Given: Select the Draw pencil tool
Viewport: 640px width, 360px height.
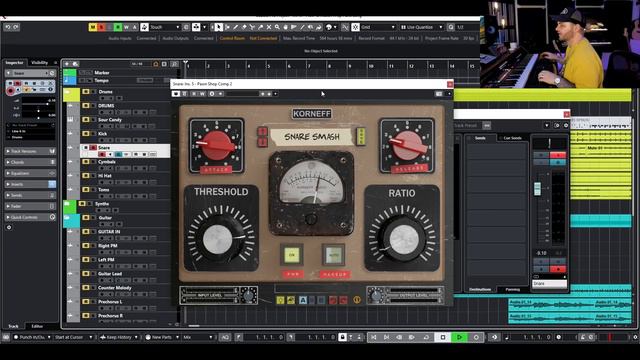Looking at the screenshot, I should pos(236,27).
